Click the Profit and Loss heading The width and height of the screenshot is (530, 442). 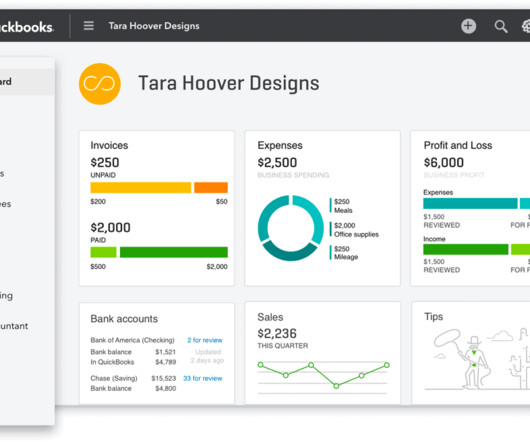tap(458, 145)
